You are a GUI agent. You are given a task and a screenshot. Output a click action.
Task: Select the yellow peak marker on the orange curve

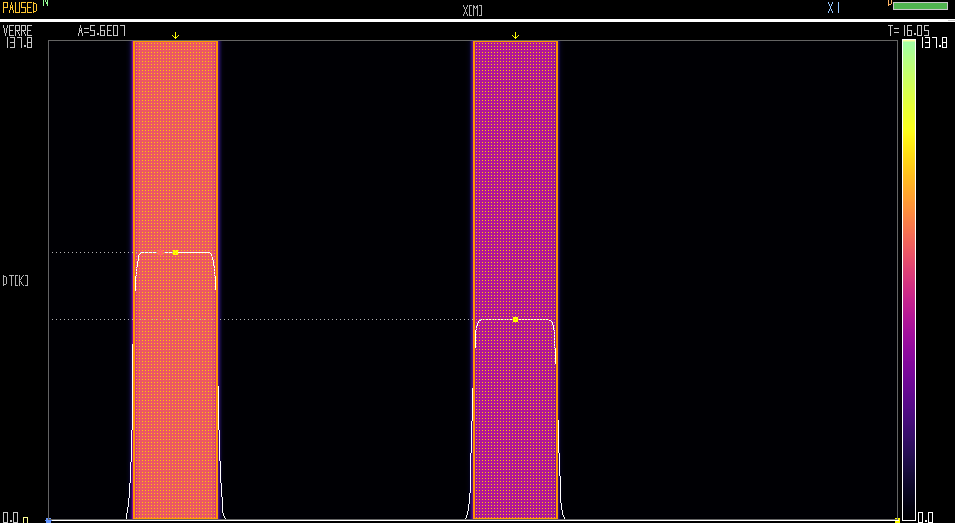click(x=175, y=252)
